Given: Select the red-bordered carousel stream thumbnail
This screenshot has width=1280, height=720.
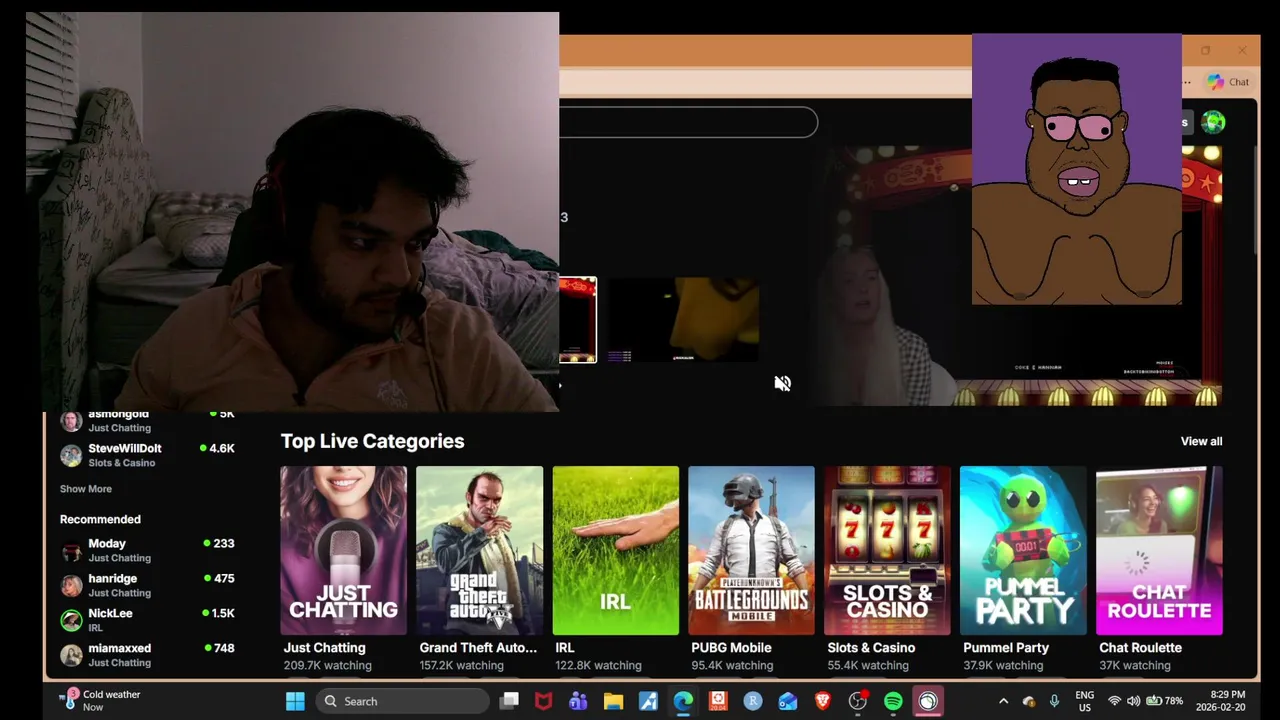Looking at the screenshot, I should point(578,320).
